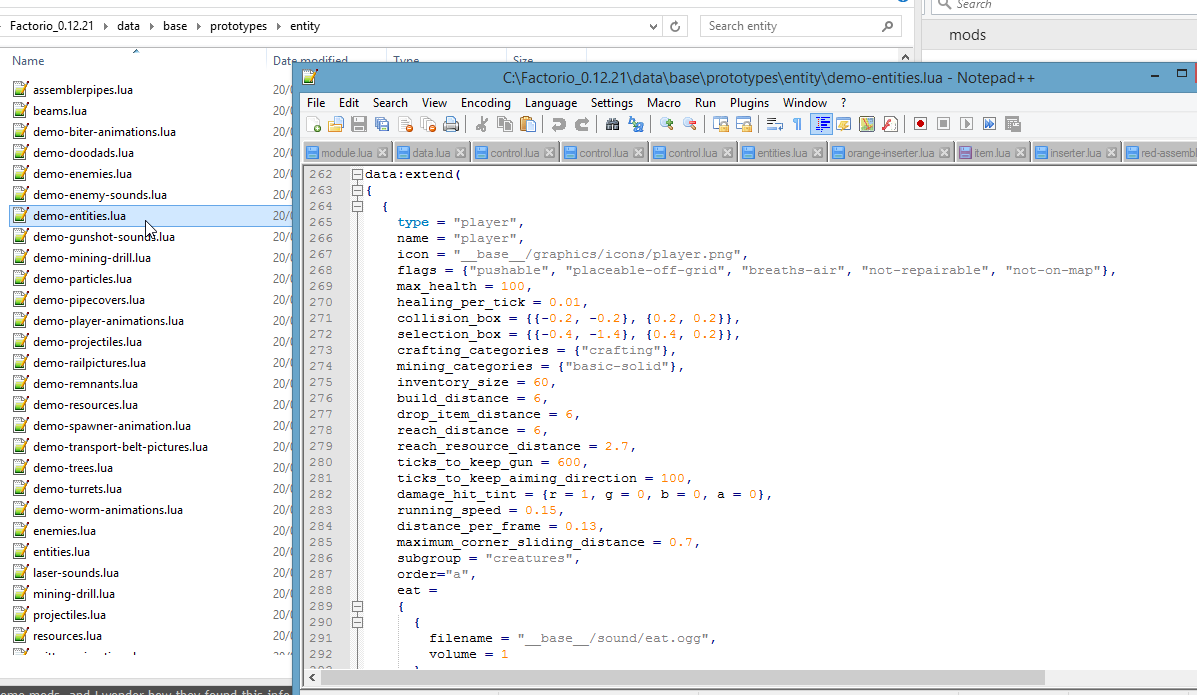This screenshot has height=695, width=1197.
Task: Click the Open file toolbar icon
Action: point(336,124)
